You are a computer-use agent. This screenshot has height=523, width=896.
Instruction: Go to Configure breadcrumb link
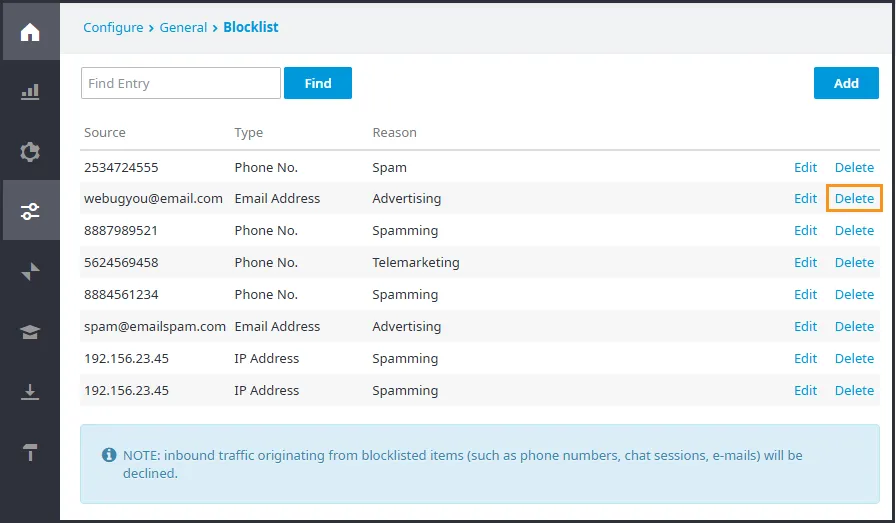point(113,27)
